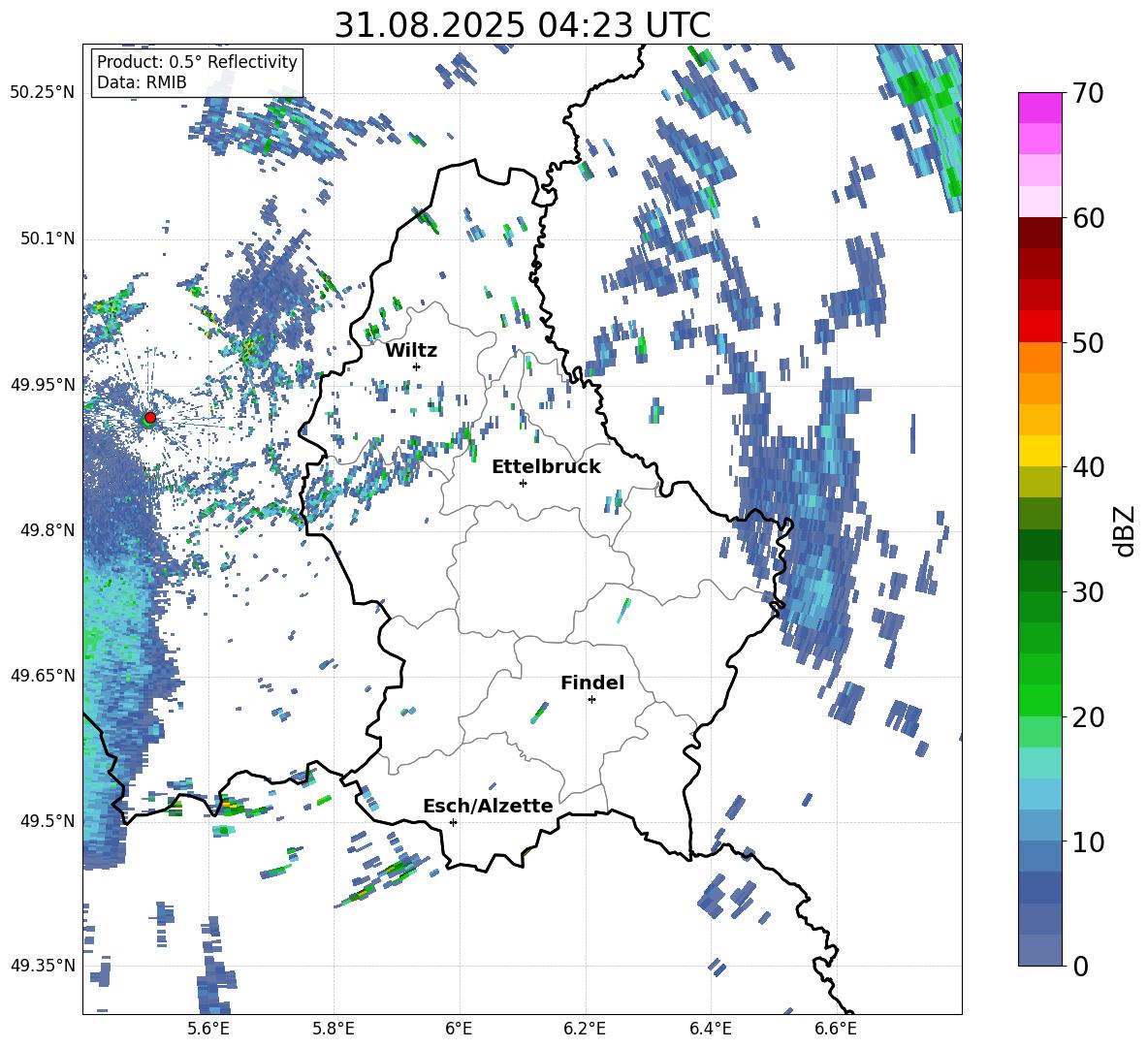Click the 6°E longitude label
Image resolution: width=1148 pixels, height=1048 pixels.
(x=459, y=1029)
